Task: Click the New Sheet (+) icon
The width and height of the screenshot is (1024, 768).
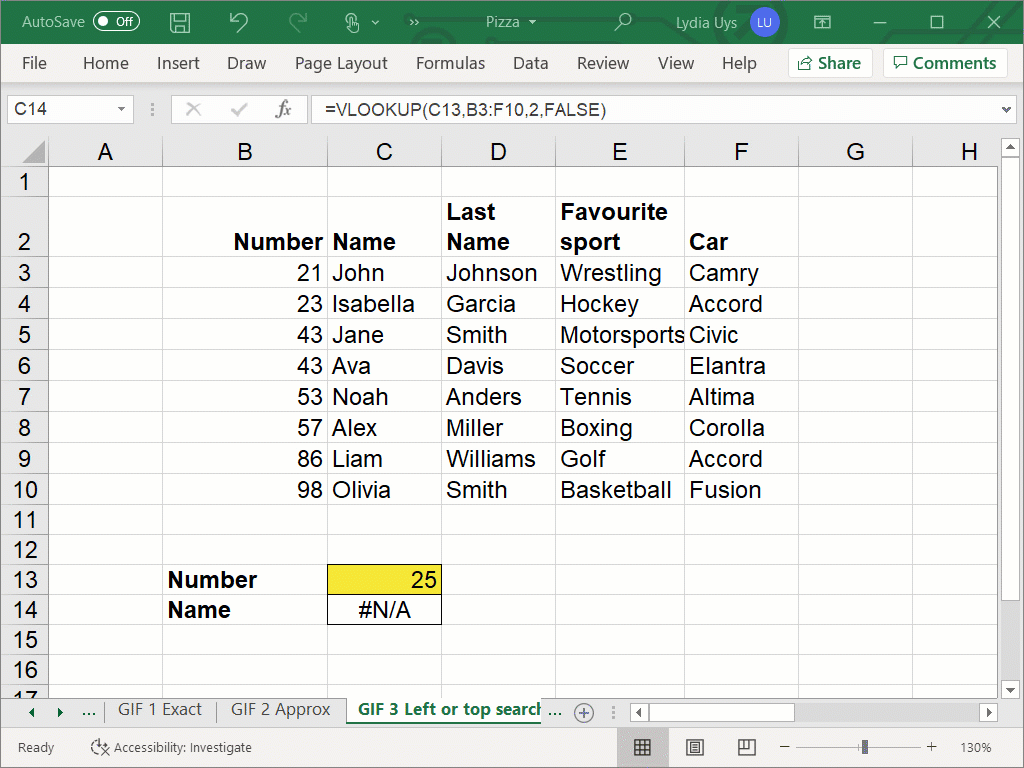Action: [583, 712]
